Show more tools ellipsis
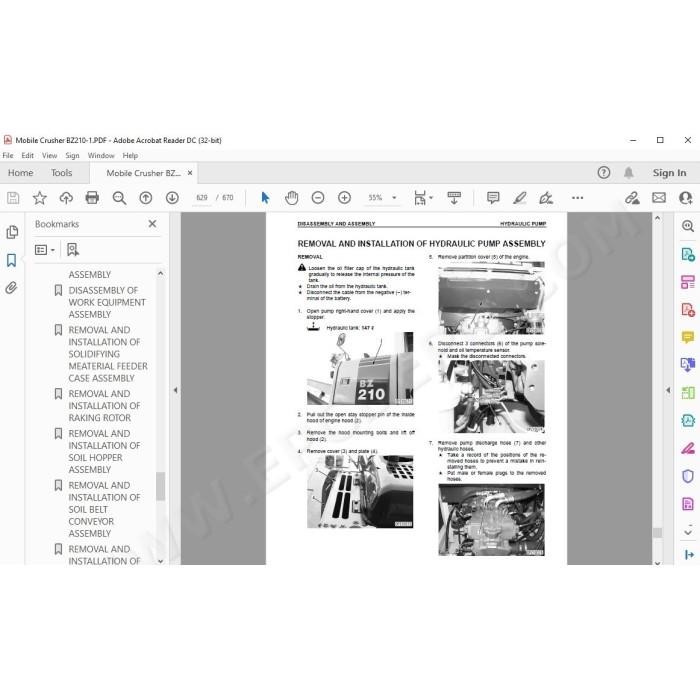Image resolution: width=700 pixels, height=700 pixels. (x=577, y=197)
